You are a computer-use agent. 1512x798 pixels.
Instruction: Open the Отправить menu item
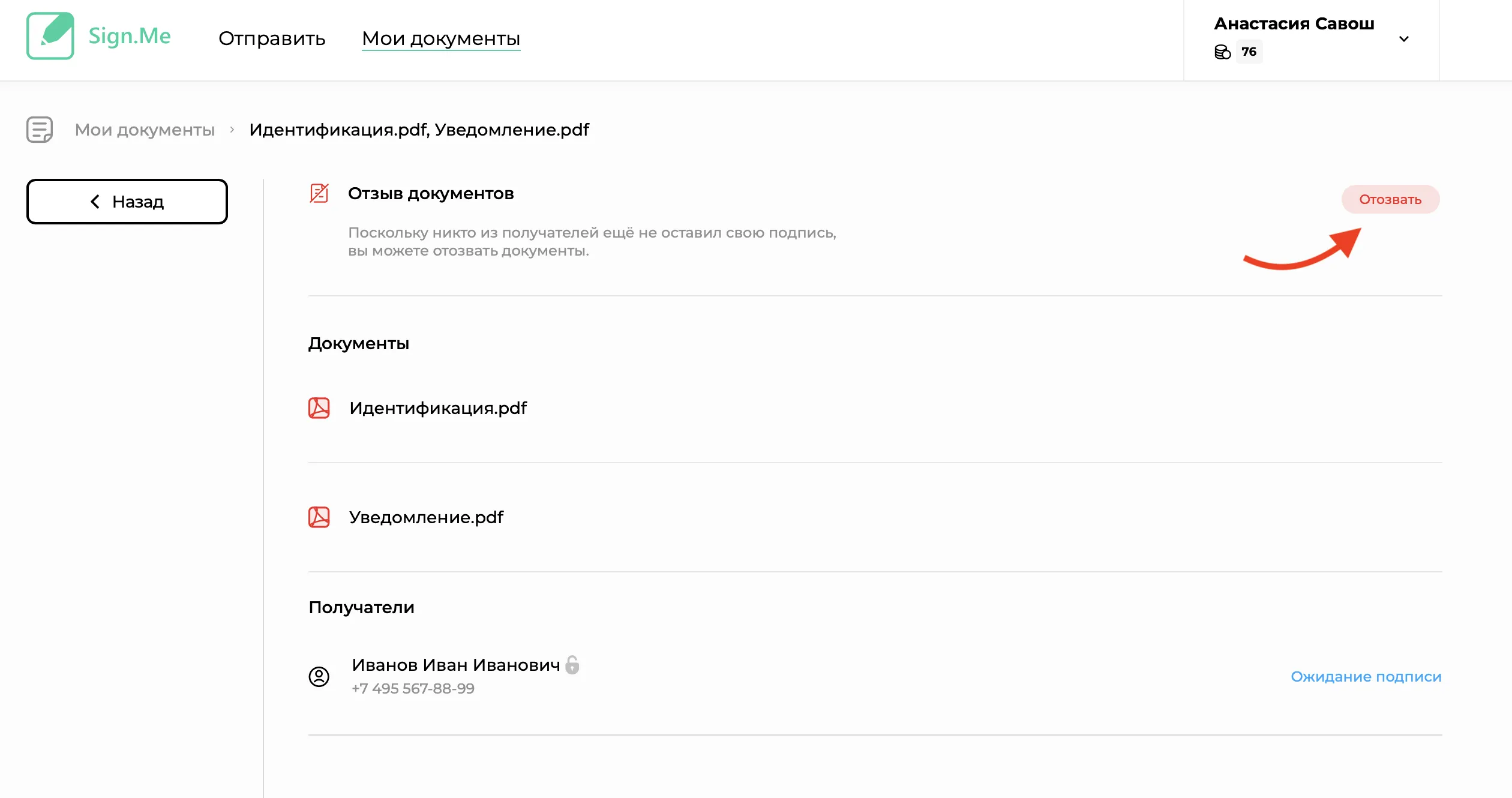(x=272, y=38)
